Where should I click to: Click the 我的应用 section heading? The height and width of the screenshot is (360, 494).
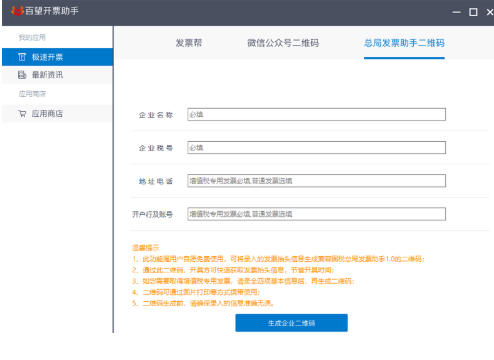tap(32, 37)
